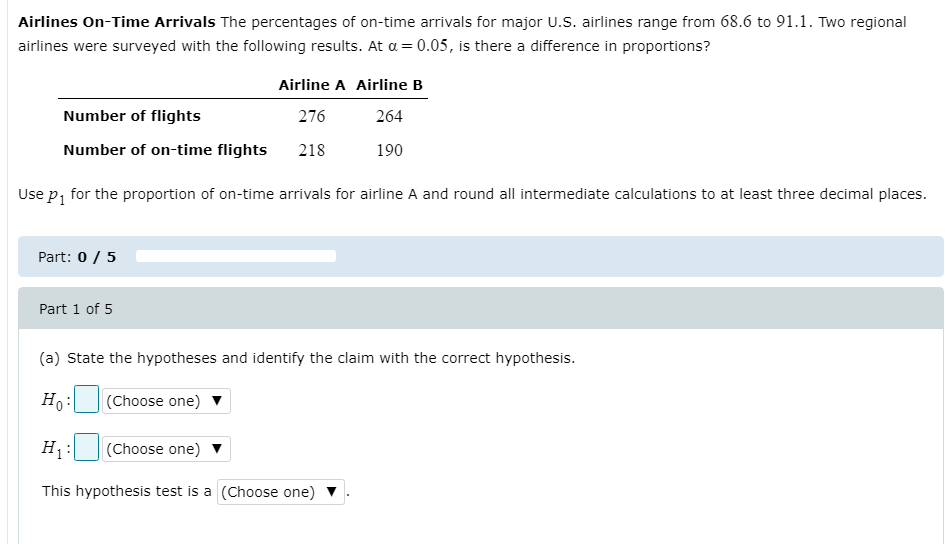Select Airline A's flight count 276
The image size is (952, 544).
point(311,116)
